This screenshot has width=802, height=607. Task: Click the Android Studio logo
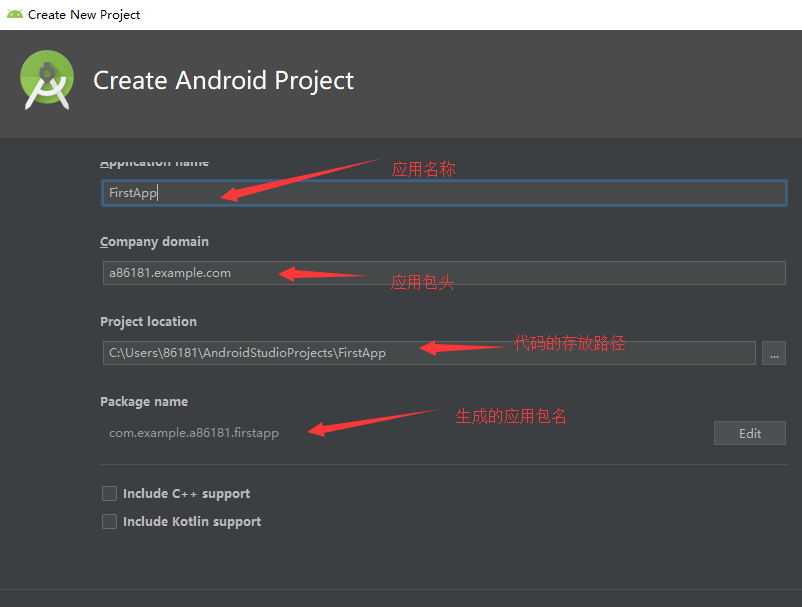(47, 80)
